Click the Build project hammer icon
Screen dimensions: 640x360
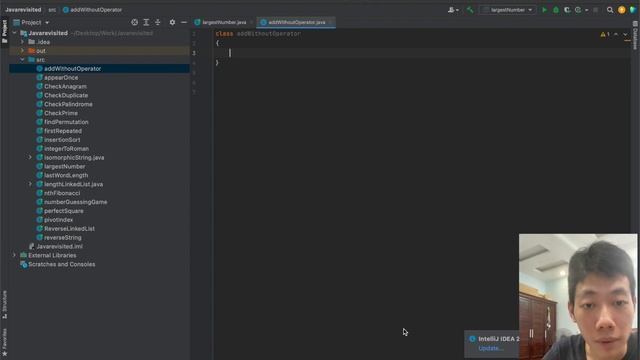click(x=470, y=10)
